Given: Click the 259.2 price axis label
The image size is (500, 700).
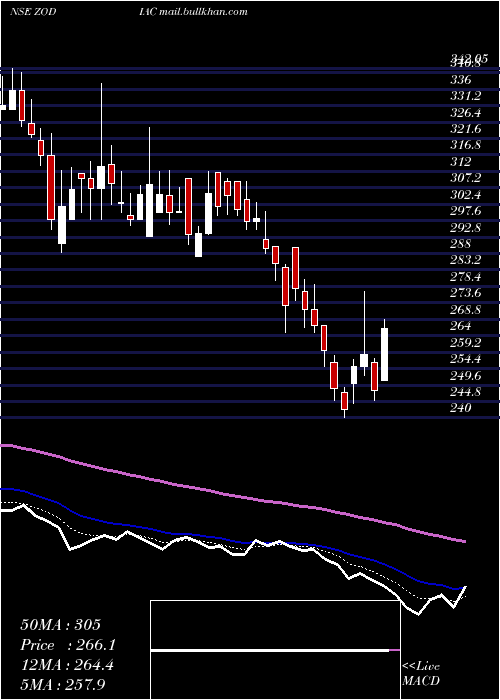Looking at the screenshot, I should point(466,342).
